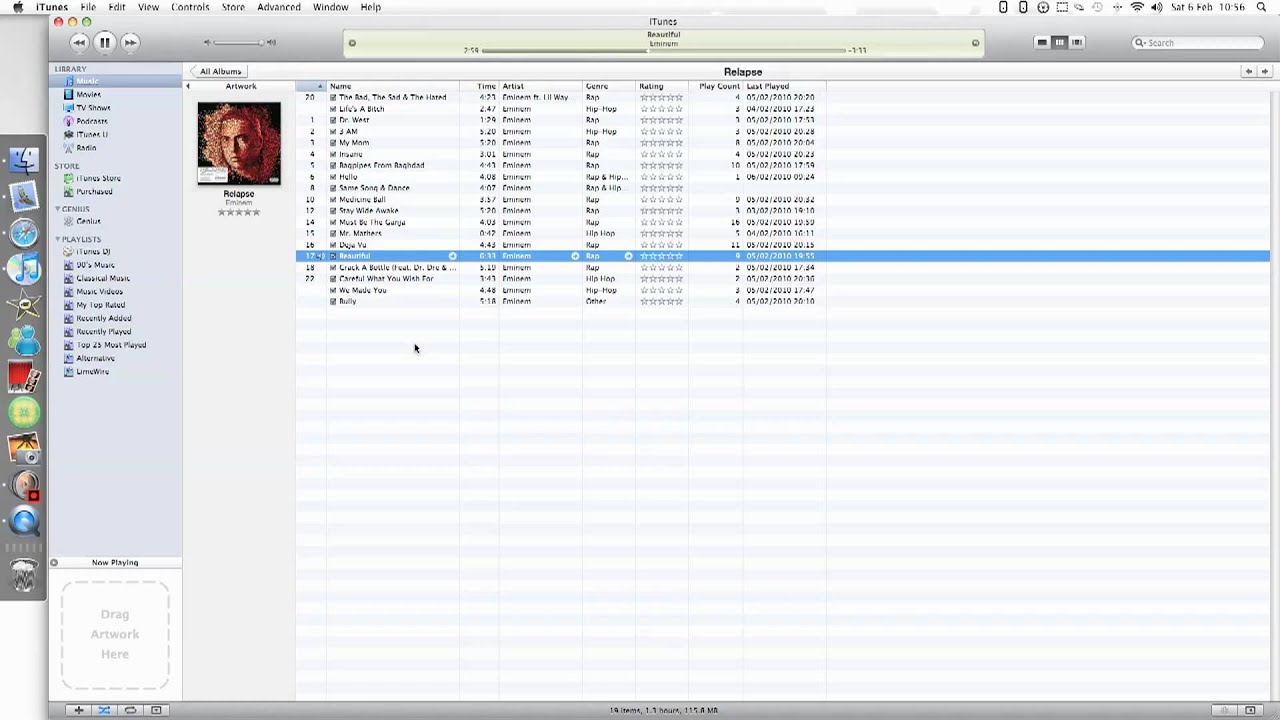Open TV Shows library
1280x720 pixels.
tap(93, 107)
